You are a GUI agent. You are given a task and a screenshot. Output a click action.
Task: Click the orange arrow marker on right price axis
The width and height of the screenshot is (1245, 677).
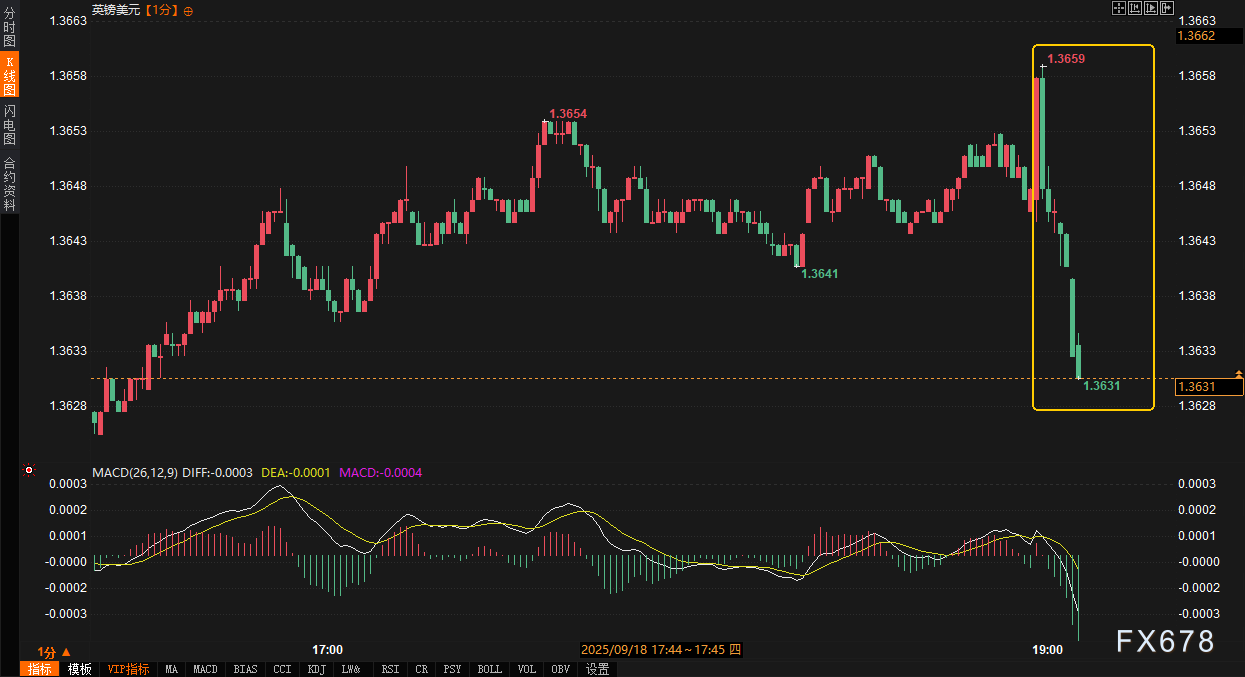coord(1239,374)
